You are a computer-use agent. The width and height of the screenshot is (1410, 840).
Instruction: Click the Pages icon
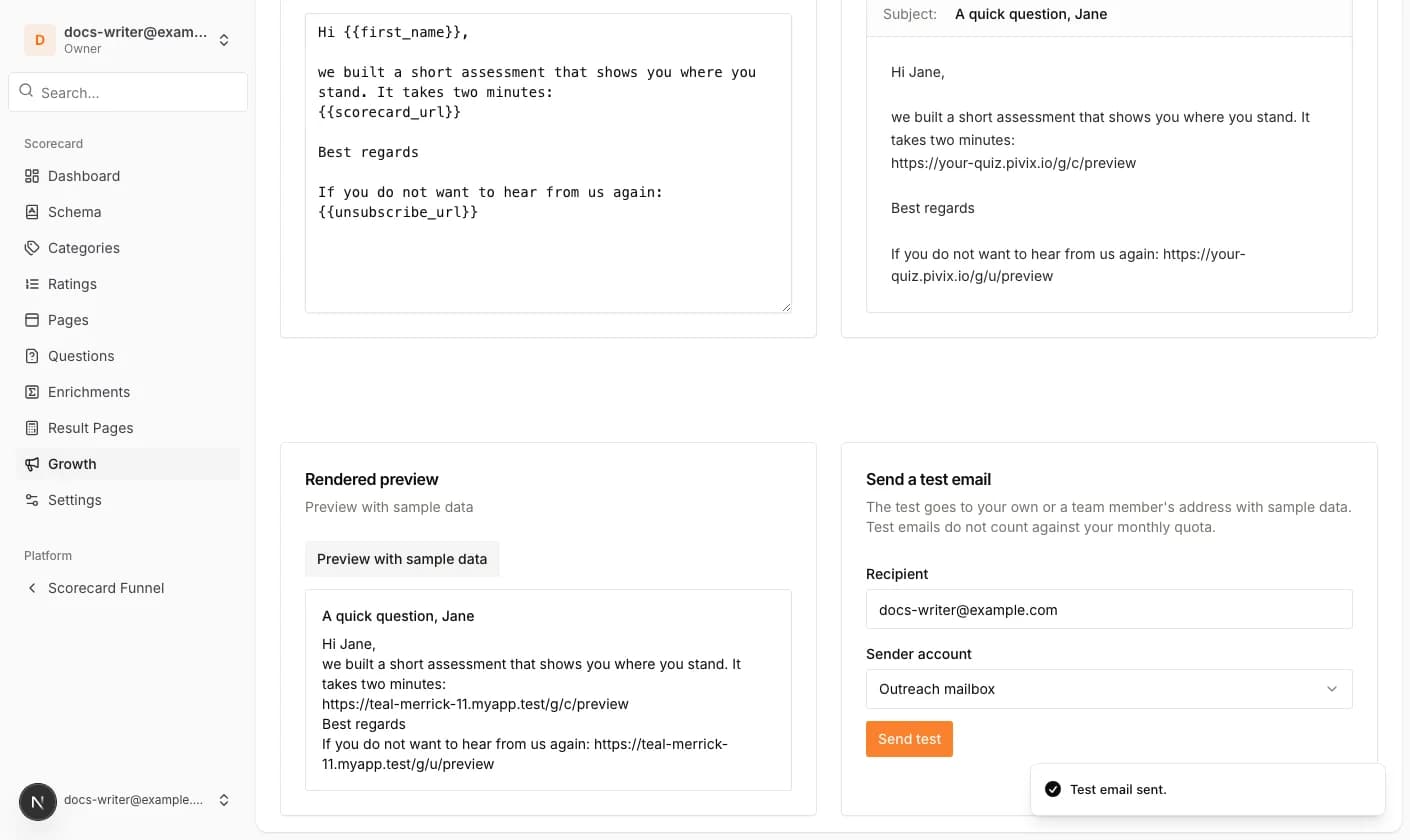[32, 320]
